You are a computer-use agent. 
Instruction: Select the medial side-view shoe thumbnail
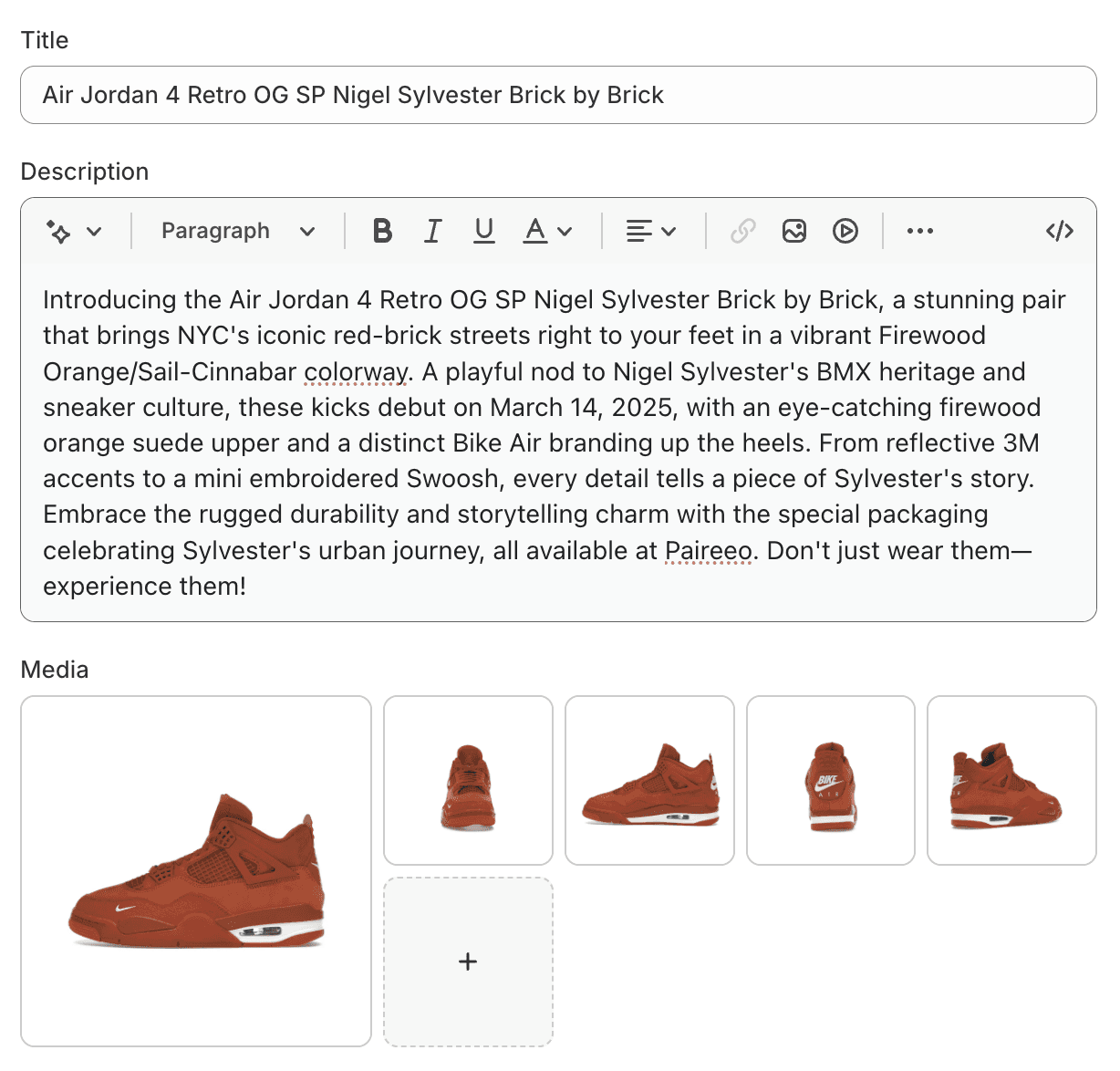point(649,780)
